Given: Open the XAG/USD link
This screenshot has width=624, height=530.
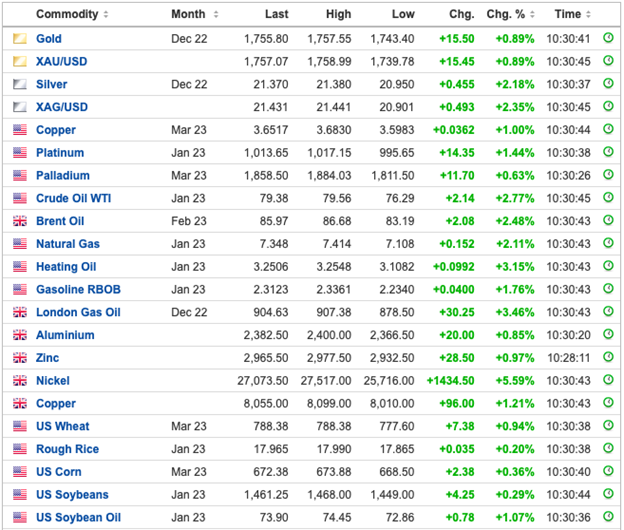Looking at the screenshot, I should tap(62, 107).
